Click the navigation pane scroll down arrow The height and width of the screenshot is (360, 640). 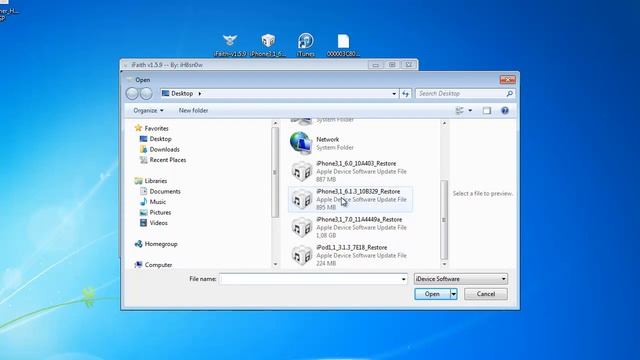275,264
